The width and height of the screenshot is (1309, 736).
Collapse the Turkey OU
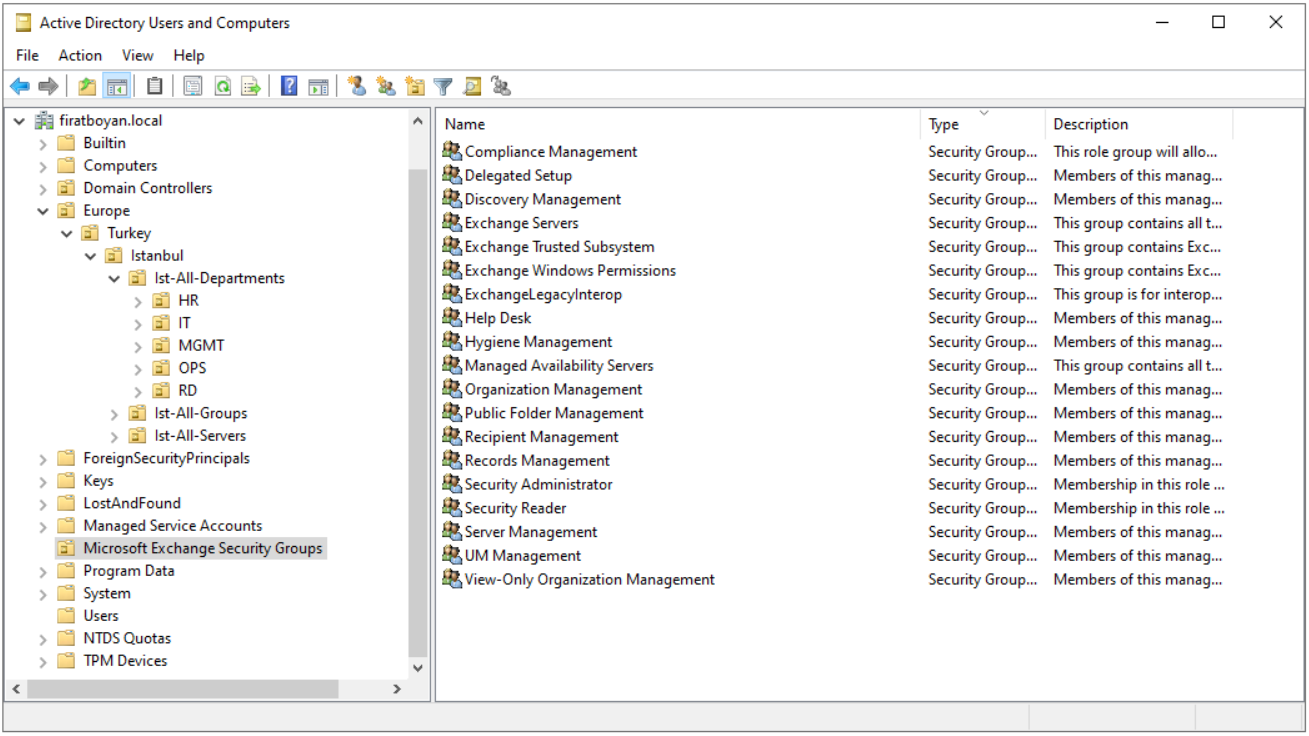coord(67,233)
